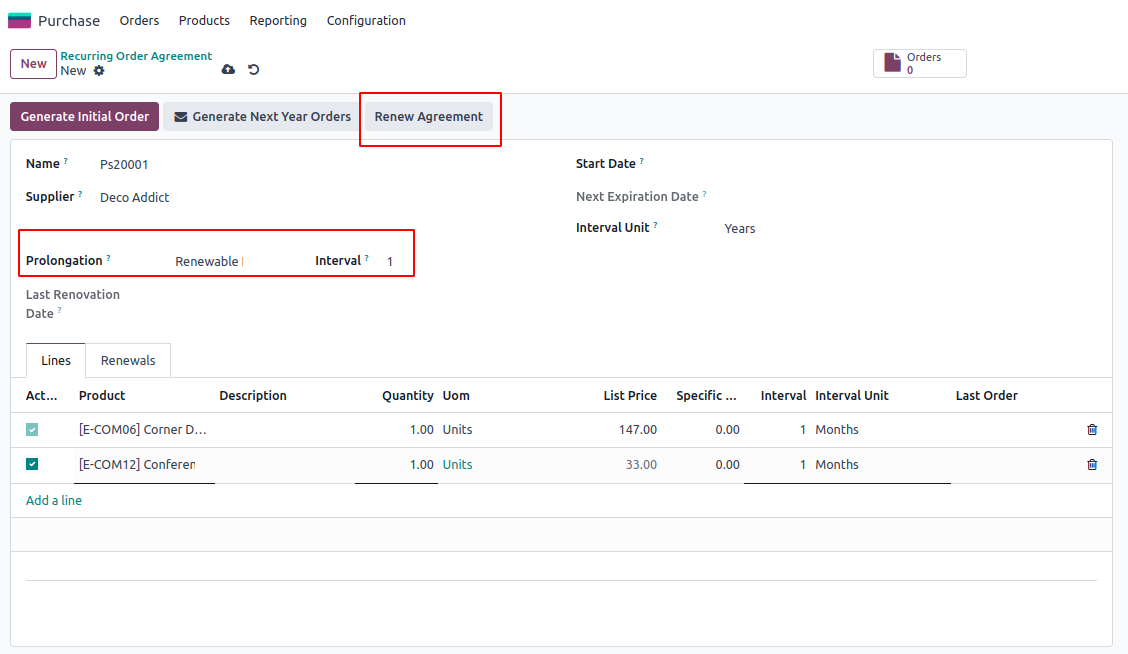Click the Add a line link
Viewport: 1128px width, 654px height.
54,500
